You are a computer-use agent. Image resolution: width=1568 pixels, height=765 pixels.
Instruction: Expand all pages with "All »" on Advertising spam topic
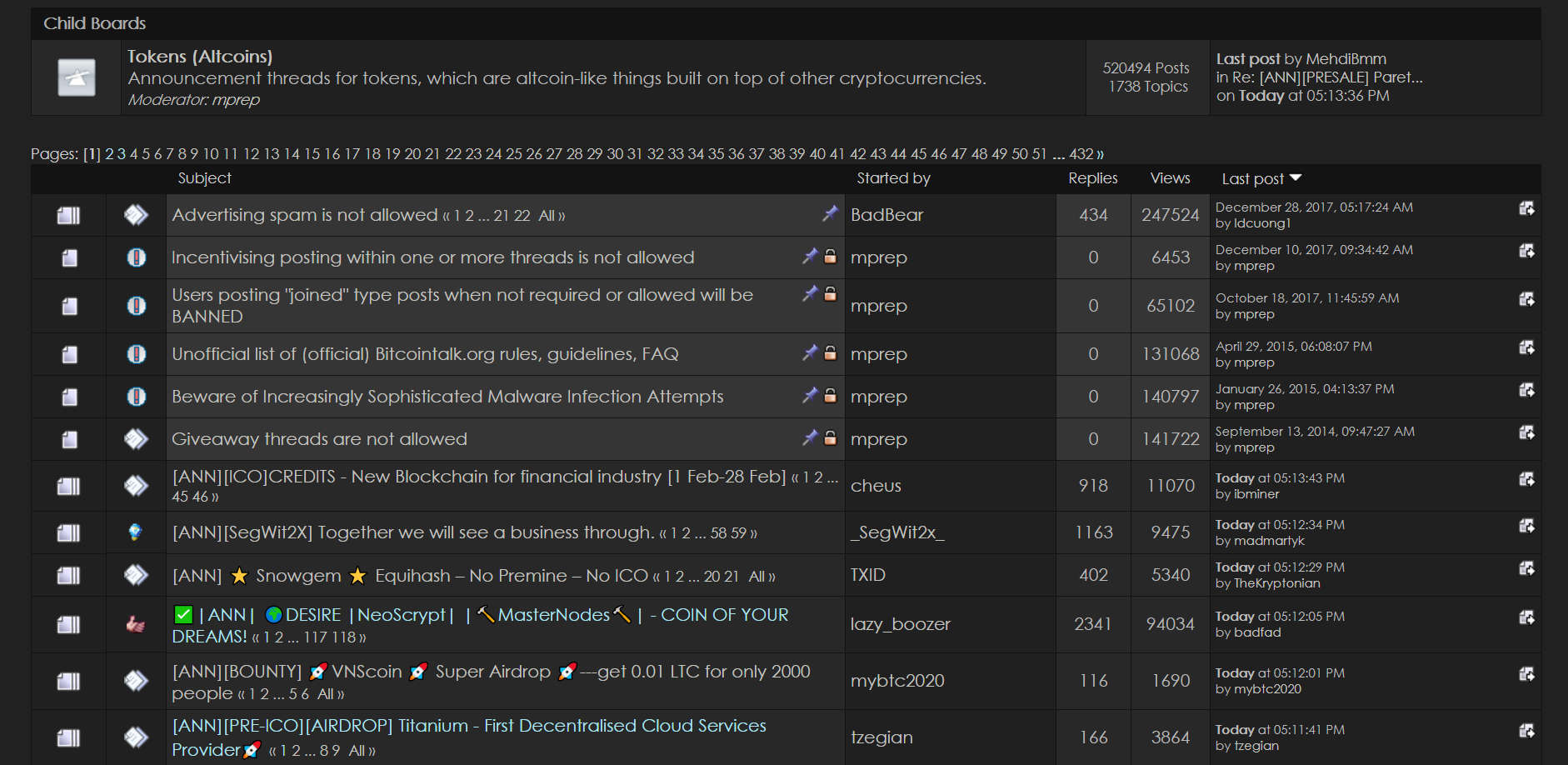[549, 215]
